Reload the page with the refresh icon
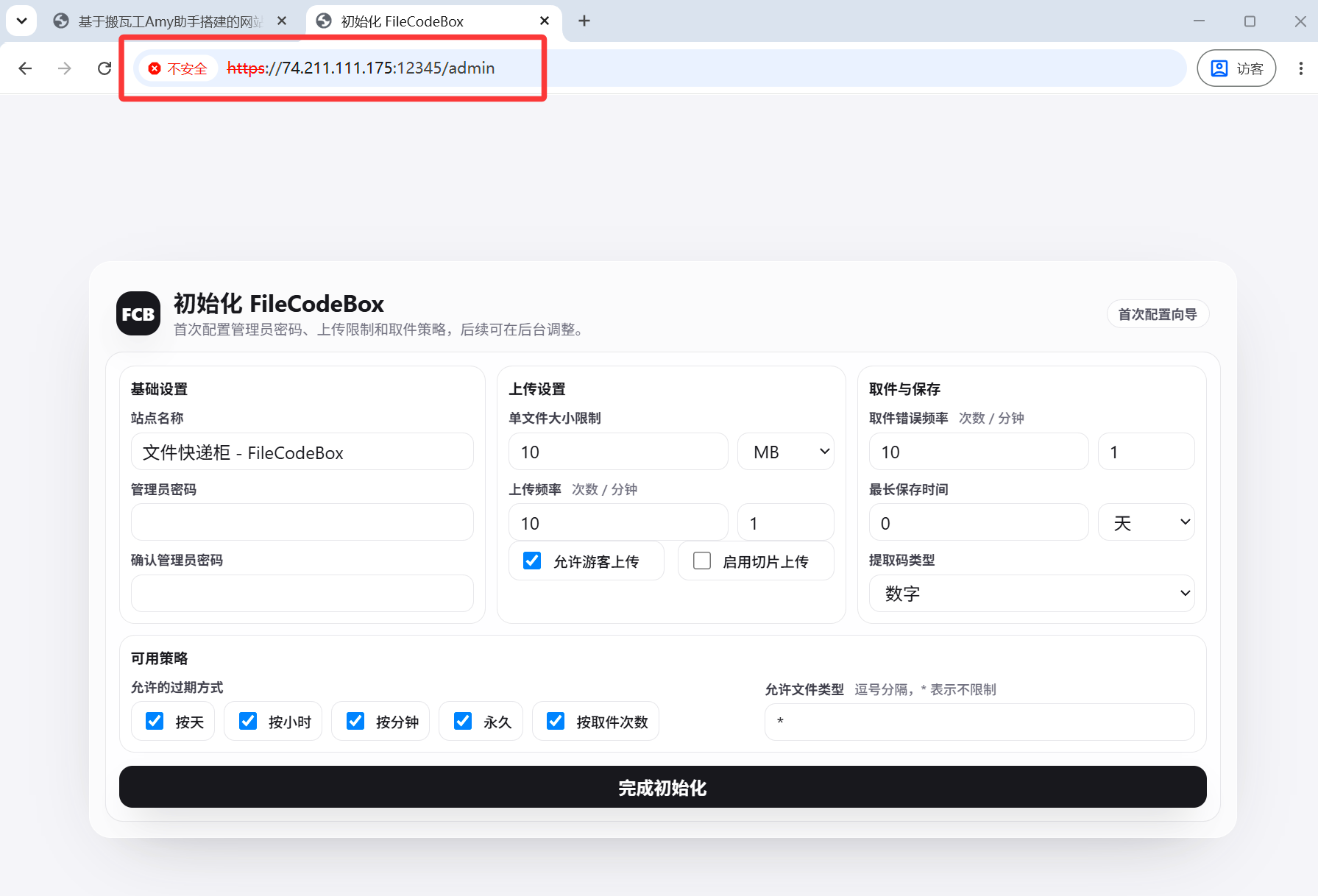 coord(104,68)
